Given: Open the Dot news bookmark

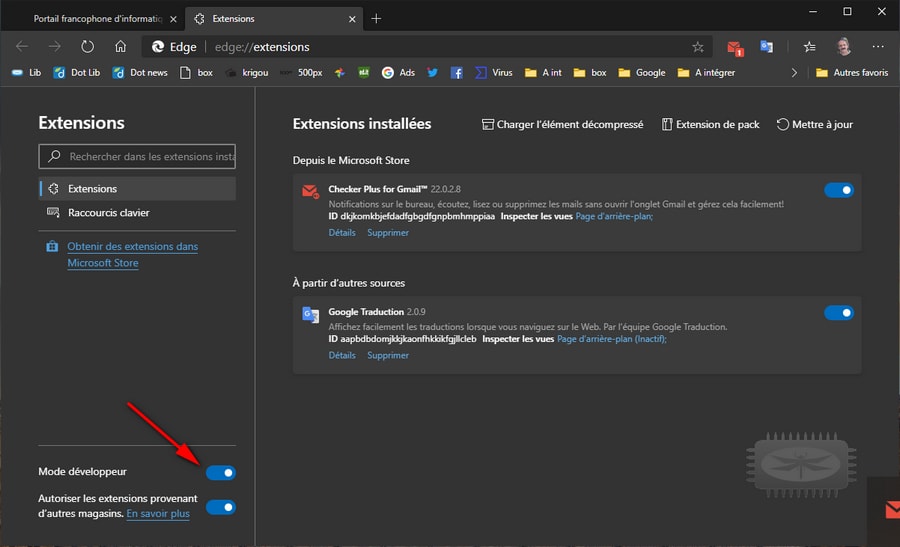Looking at the screenshot, I should coord(141,72).
